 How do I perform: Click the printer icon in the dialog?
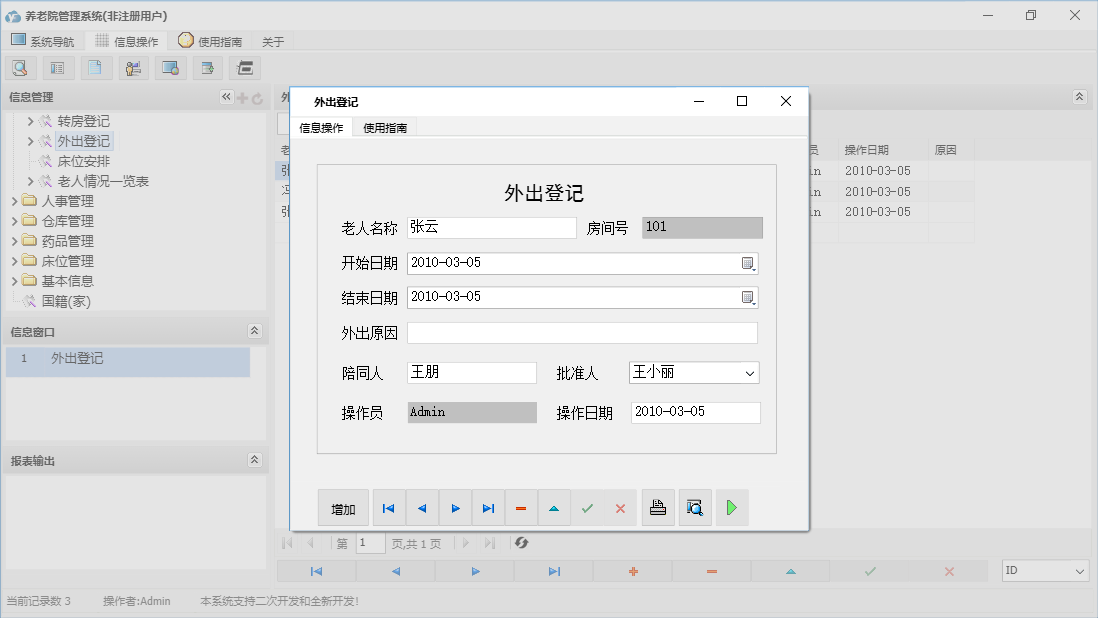658,507
